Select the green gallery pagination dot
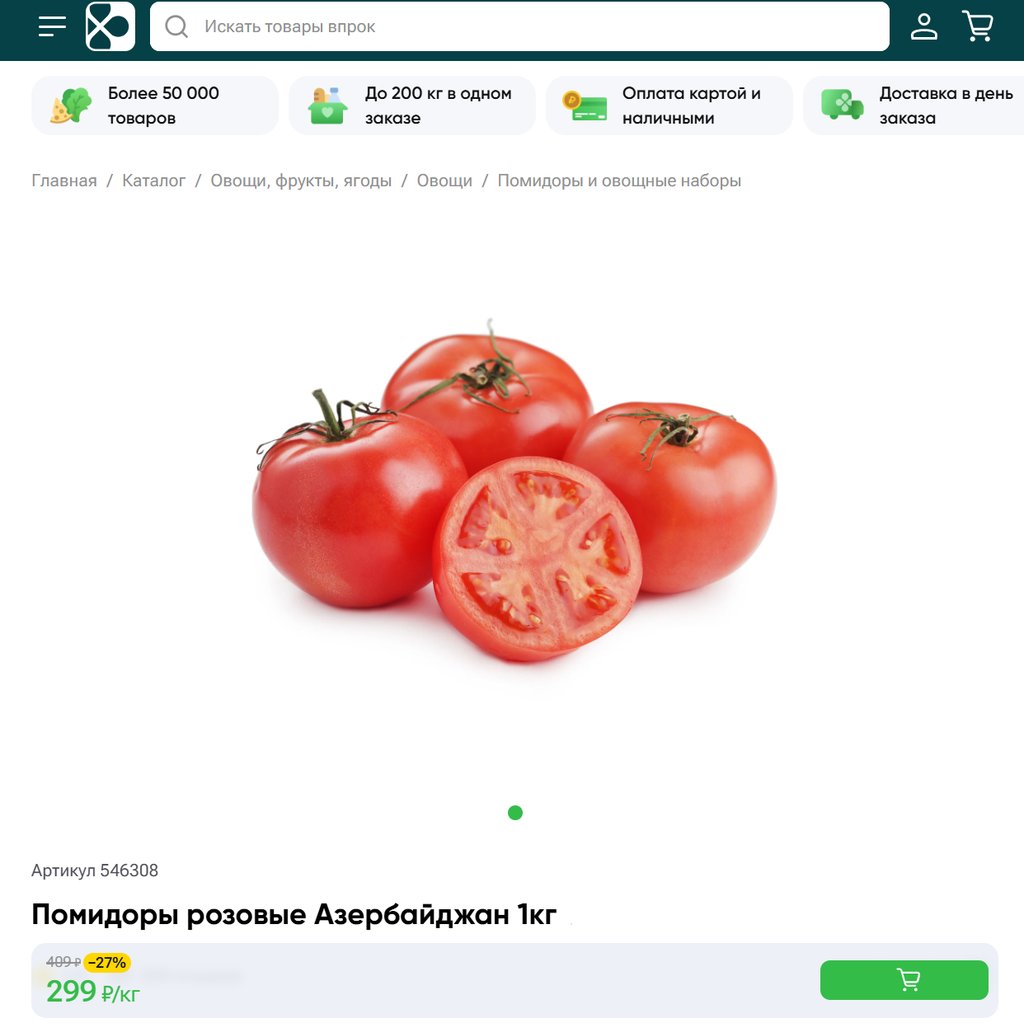Screen dimensions: 1024x1023 tap(515, 812)
